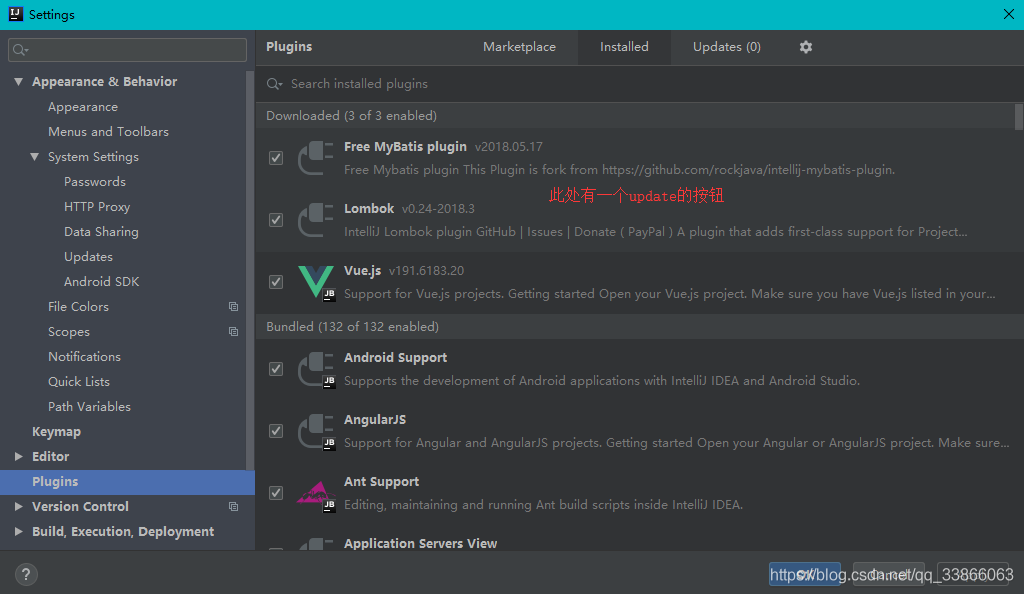
Task: Open Appearance settings page
Action: 83,106
